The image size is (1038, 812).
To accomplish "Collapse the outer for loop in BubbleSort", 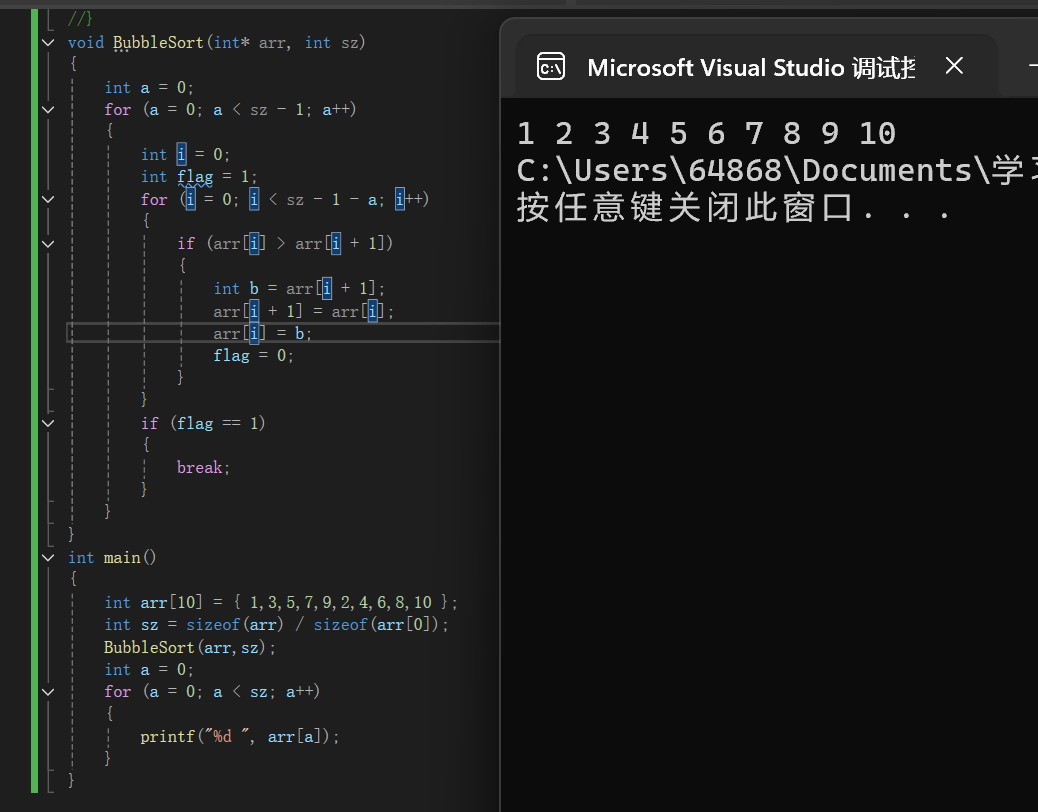I will tap(48, 108).
